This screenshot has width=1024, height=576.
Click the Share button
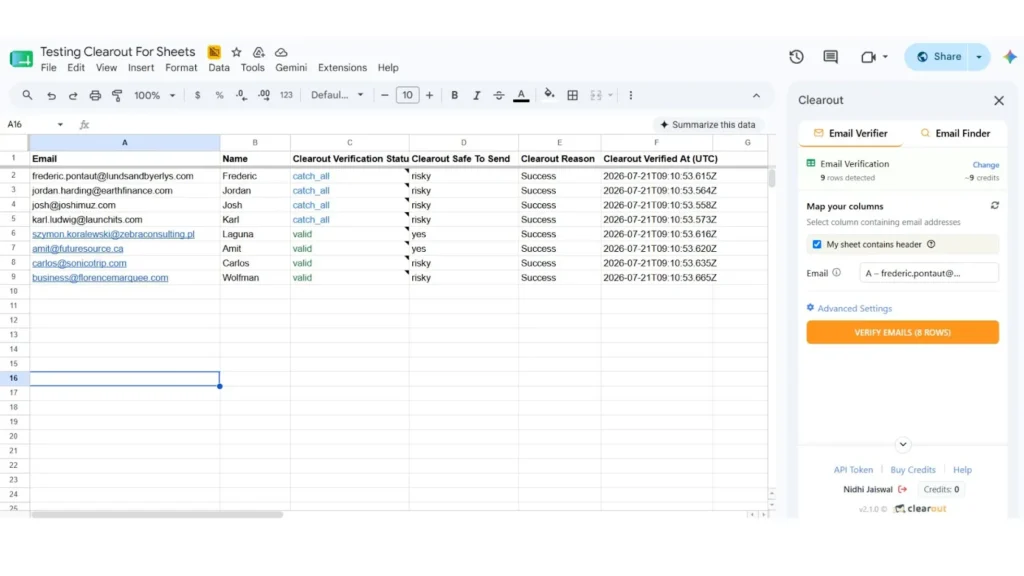938,57
